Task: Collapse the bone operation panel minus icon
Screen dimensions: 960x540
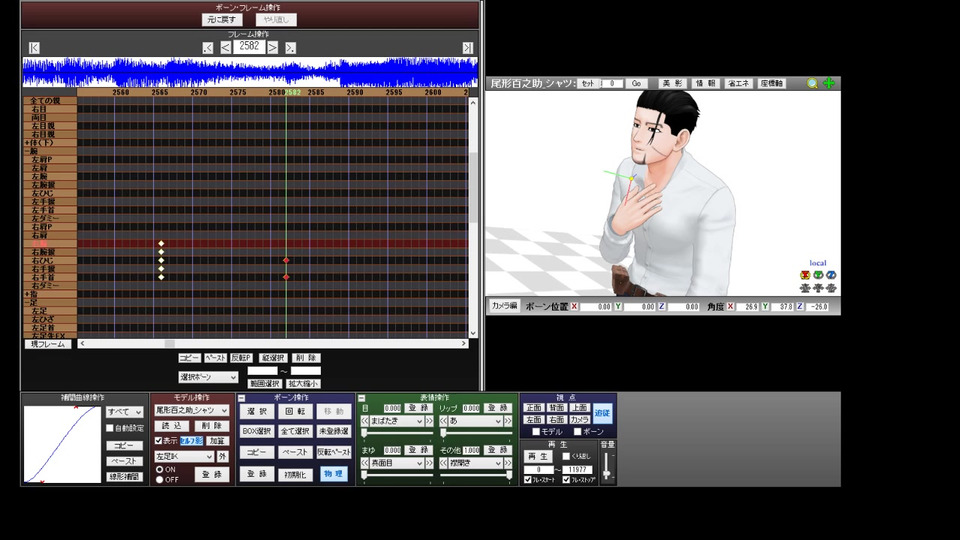Action: 242,398
